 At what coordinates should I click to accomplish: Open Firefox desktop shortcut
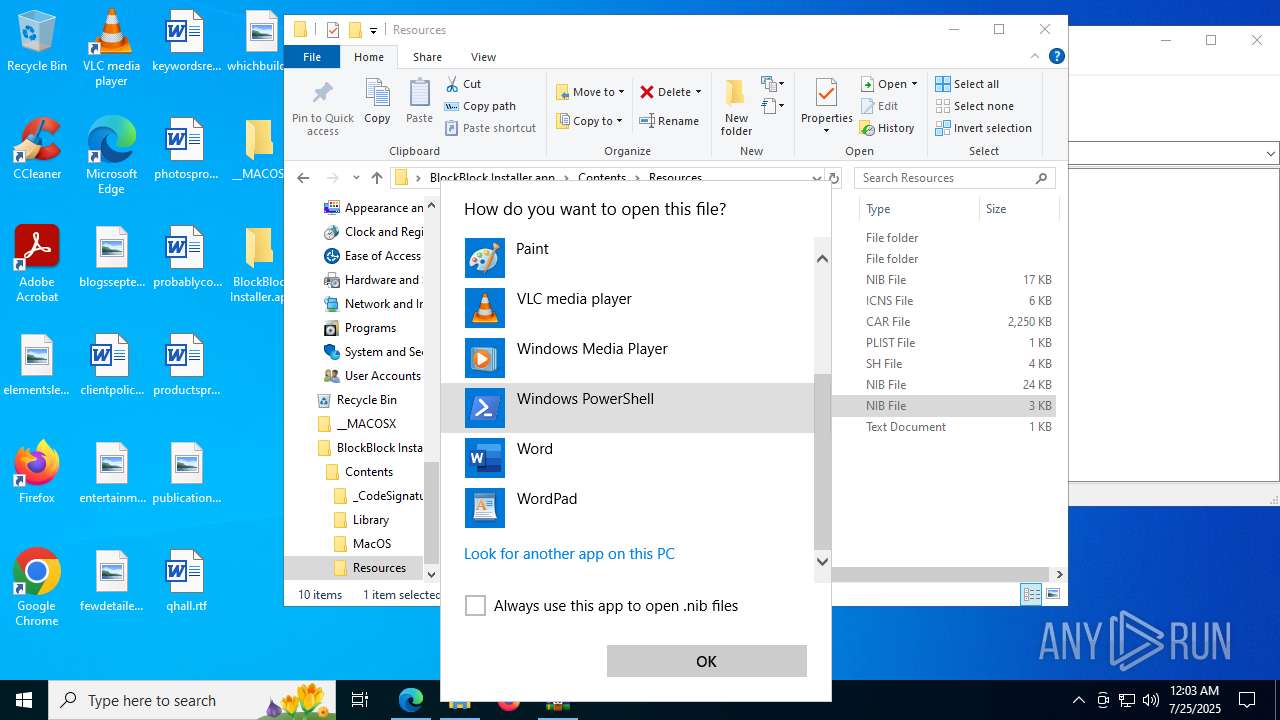click(37, 472)
